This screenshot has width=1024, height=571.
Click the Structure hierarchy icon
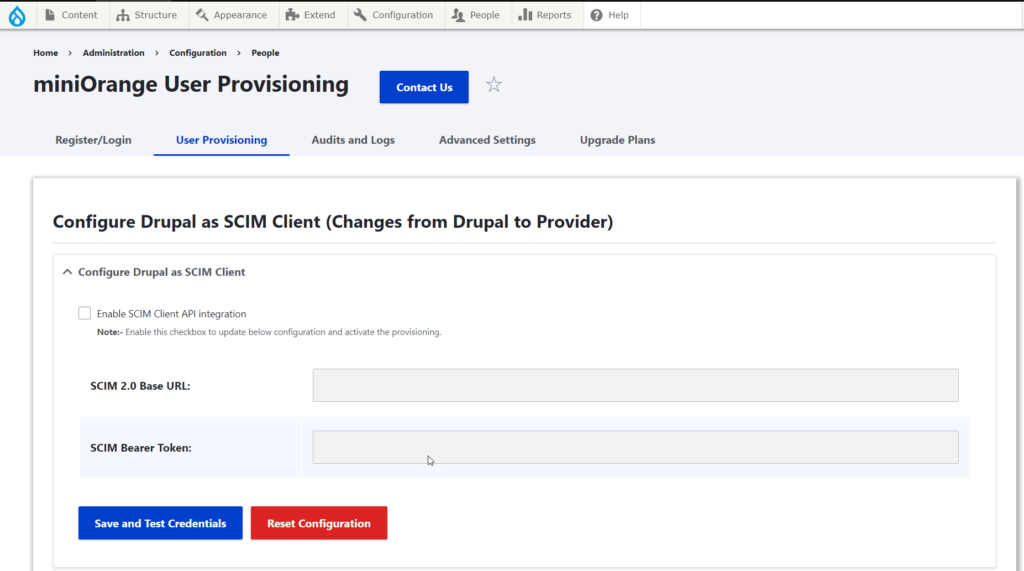[123, 15]
